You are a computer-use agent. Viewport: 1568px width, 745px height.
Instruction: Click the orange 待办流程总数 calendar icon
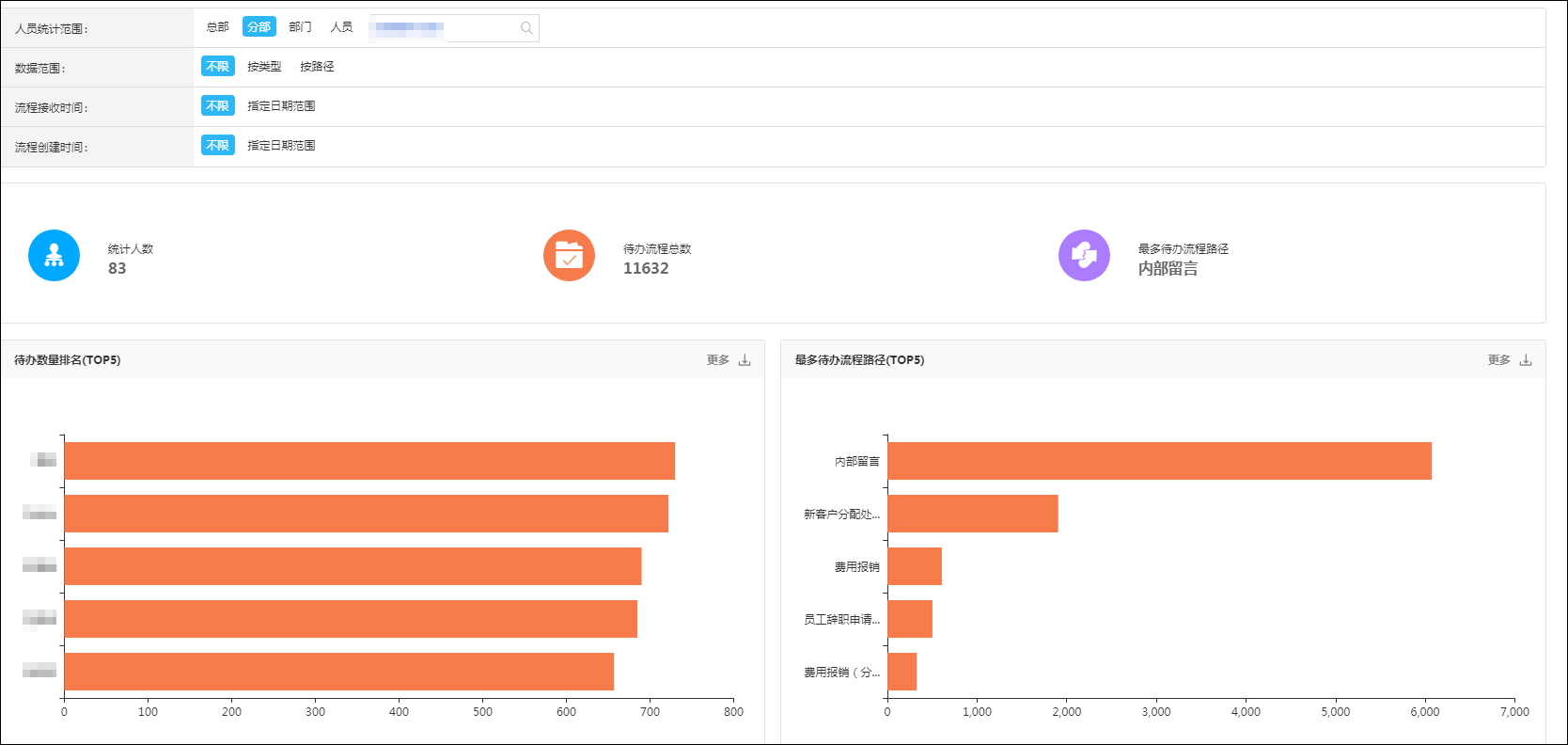[569, 255]
